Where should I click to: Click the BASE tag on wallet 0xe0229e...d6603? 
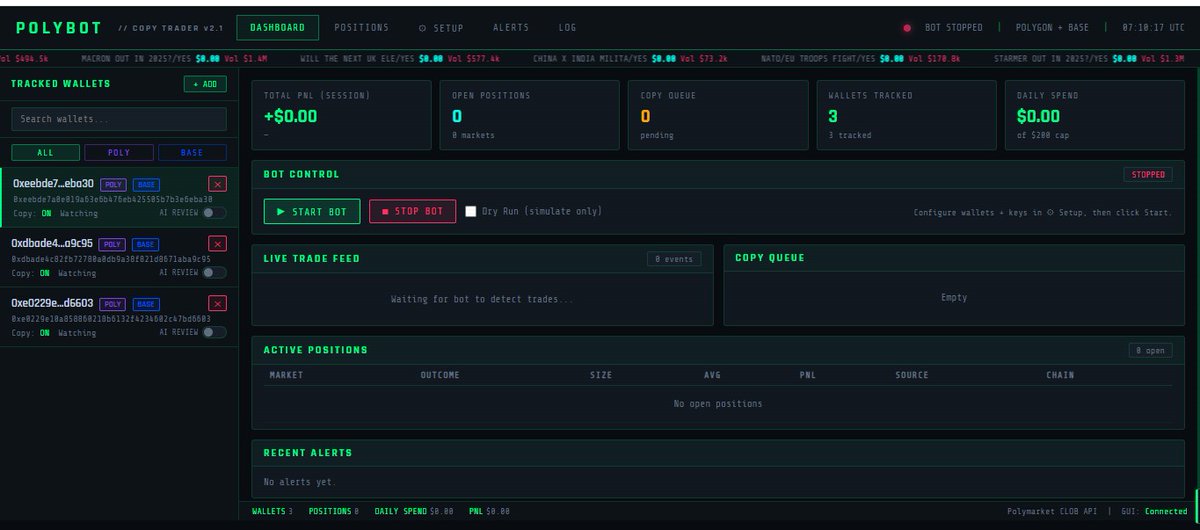pos(146,304)
